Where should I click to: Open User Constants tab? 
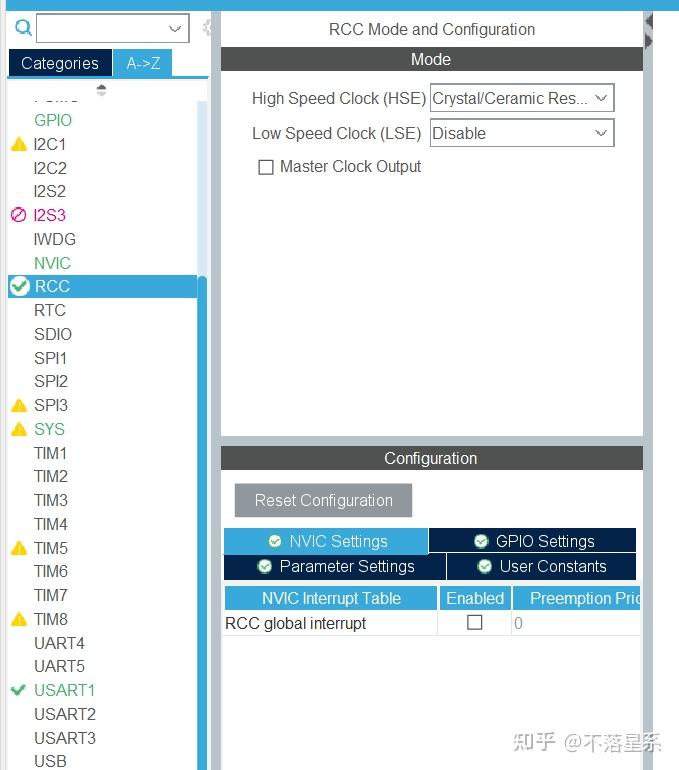(542, 566)
